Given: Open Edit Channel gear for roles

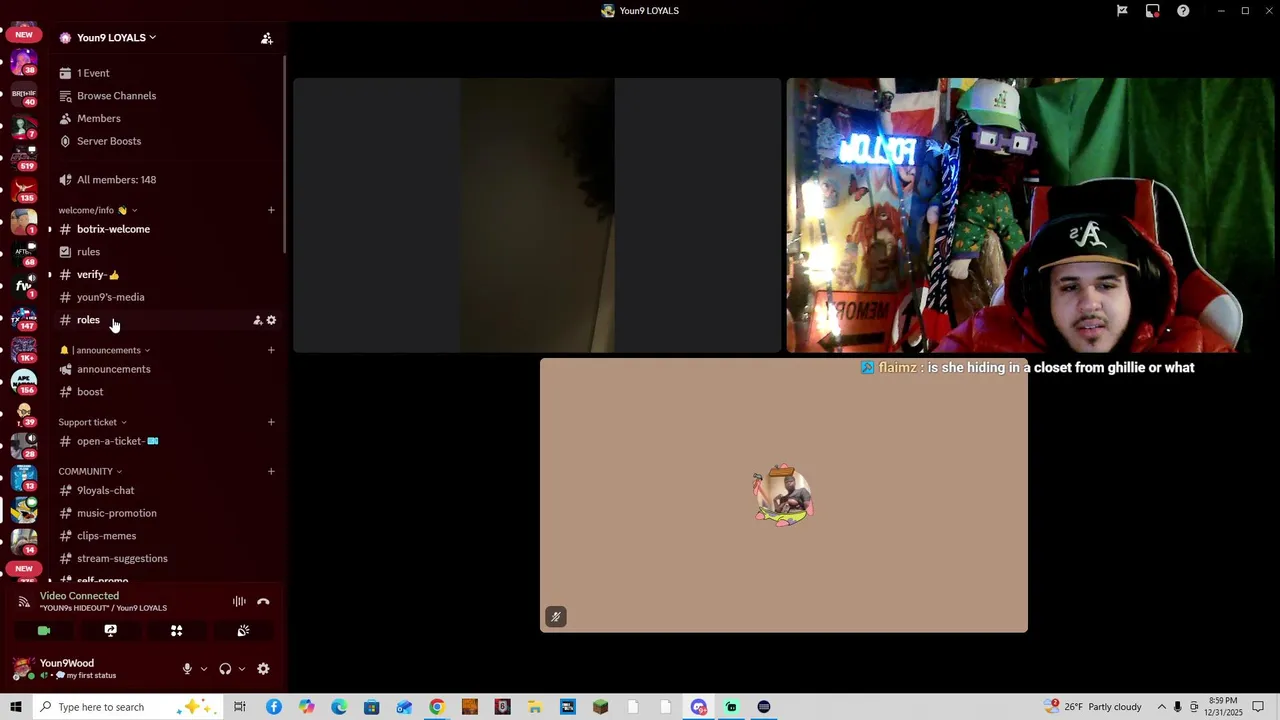Looking at the screenshot, I should click(x=271, y=320).
